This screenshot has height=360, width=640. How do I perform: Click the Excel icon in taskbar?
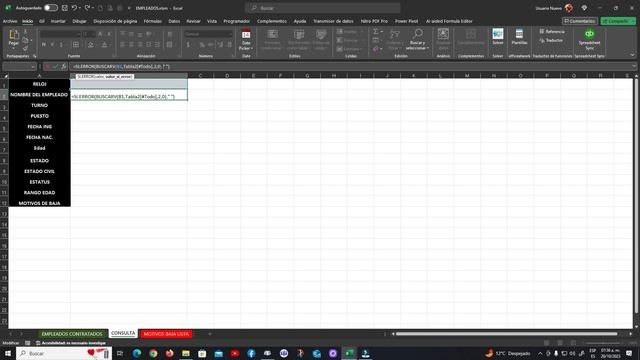(349, 353)
